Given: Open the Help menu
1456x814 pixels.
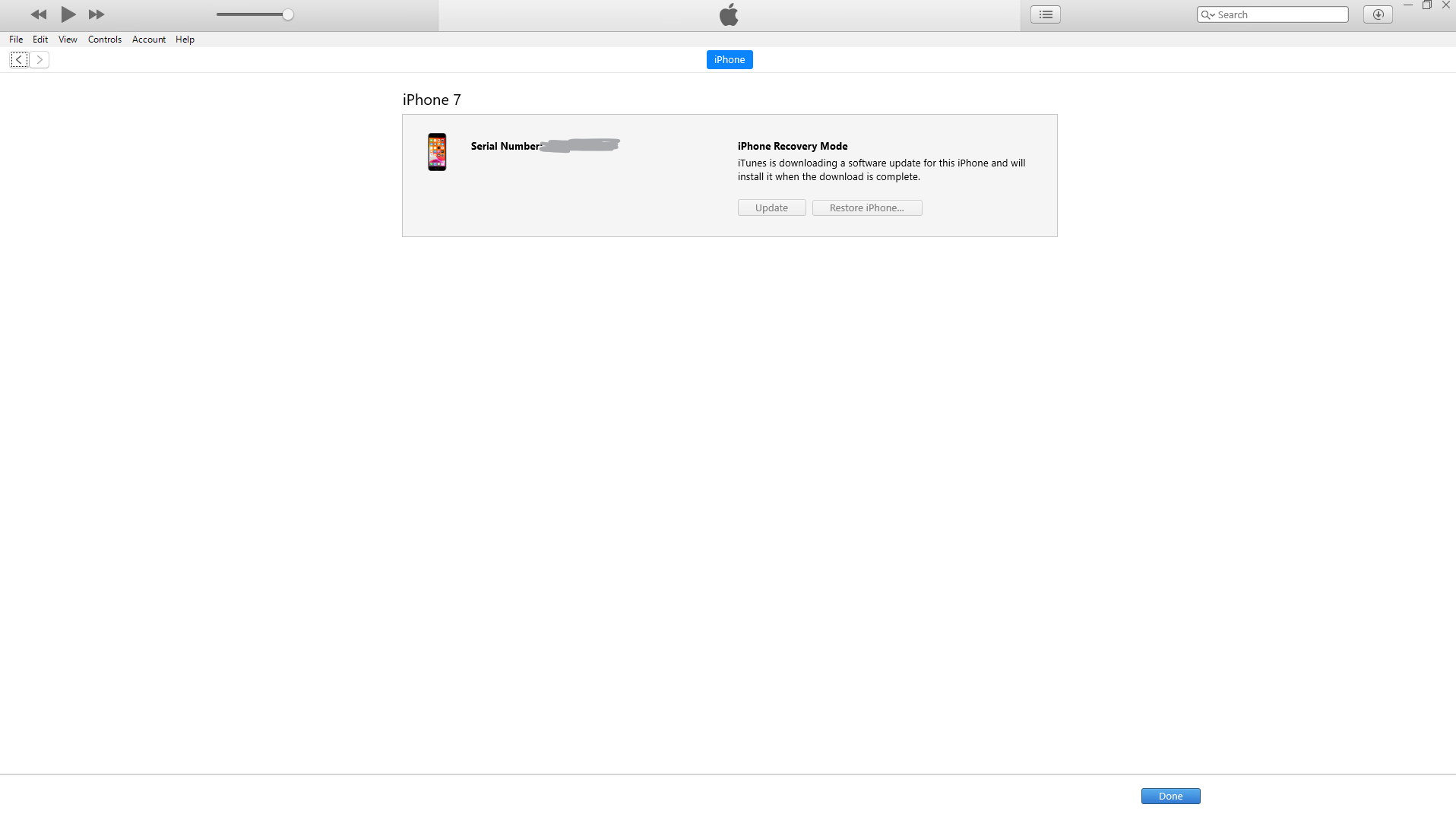Looking at the screenshot, I should tap(185, 40).
